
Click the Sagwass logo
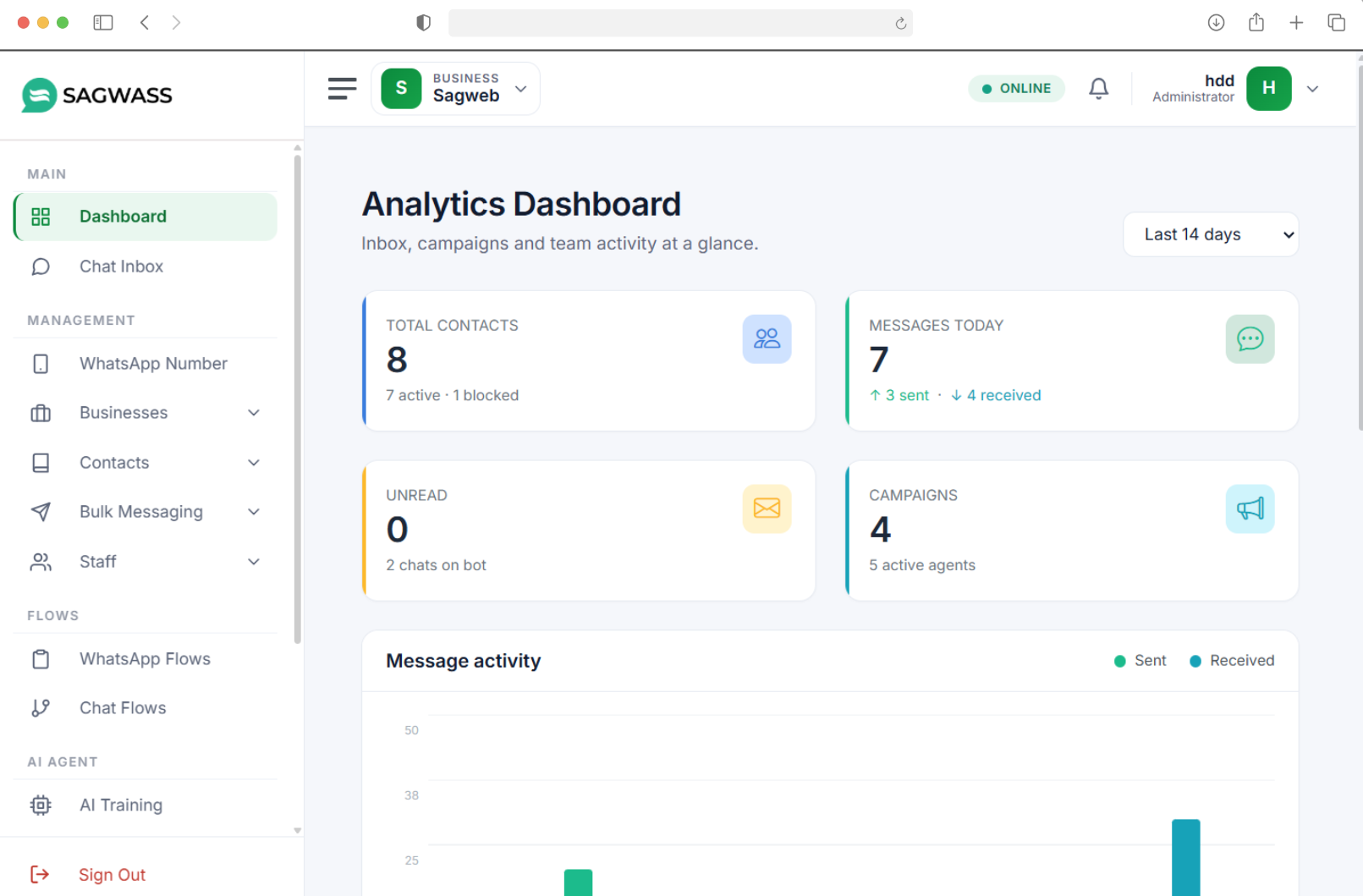click(97, 96)
